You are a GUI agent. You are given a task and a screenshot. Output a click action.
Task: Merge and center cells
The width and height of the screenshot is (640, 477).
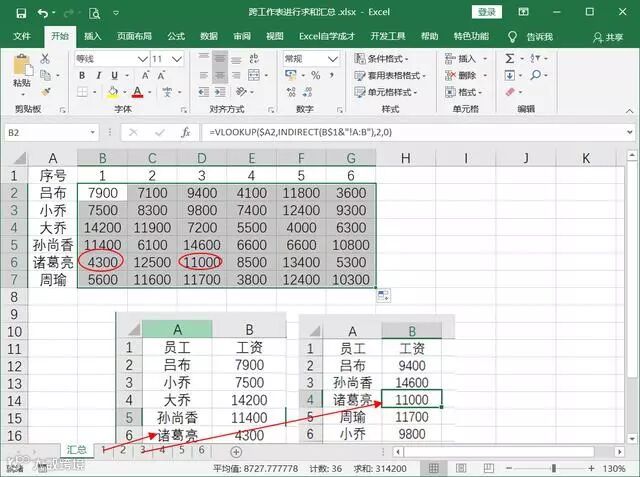(254, 75)
